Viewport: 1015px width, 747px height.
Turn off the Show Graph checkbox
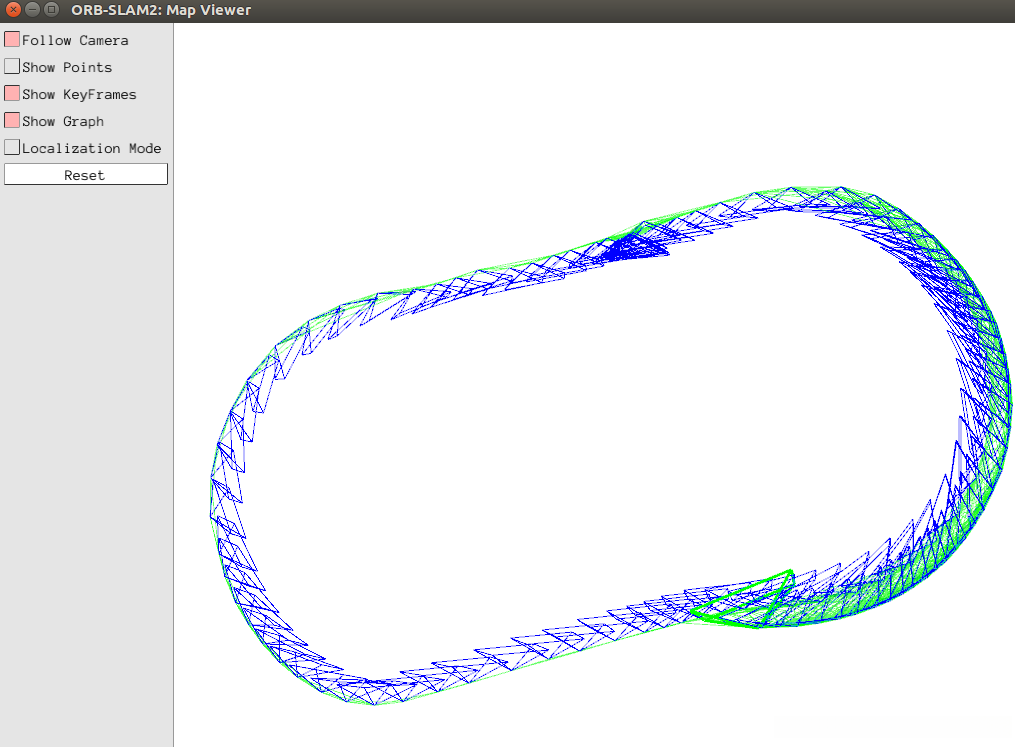12,121
